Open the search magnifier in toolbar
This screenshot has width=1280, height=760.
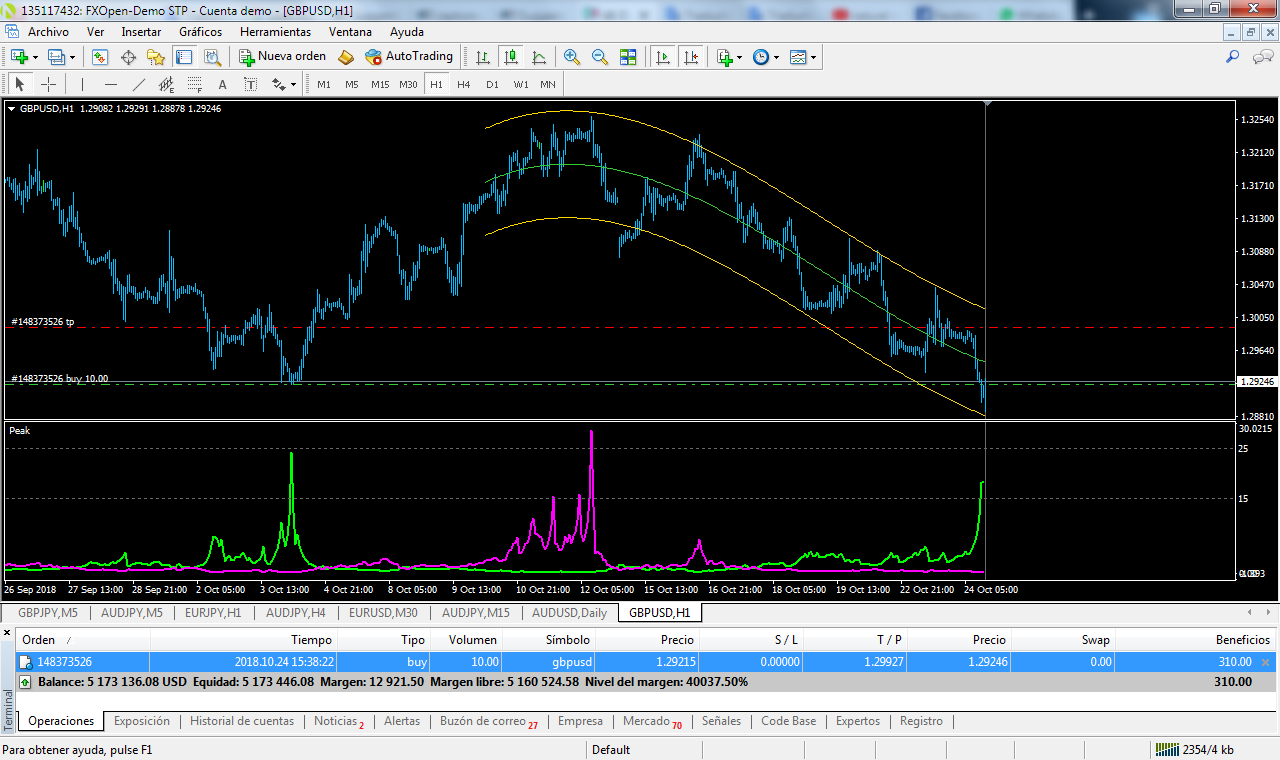pos(1233,57)
